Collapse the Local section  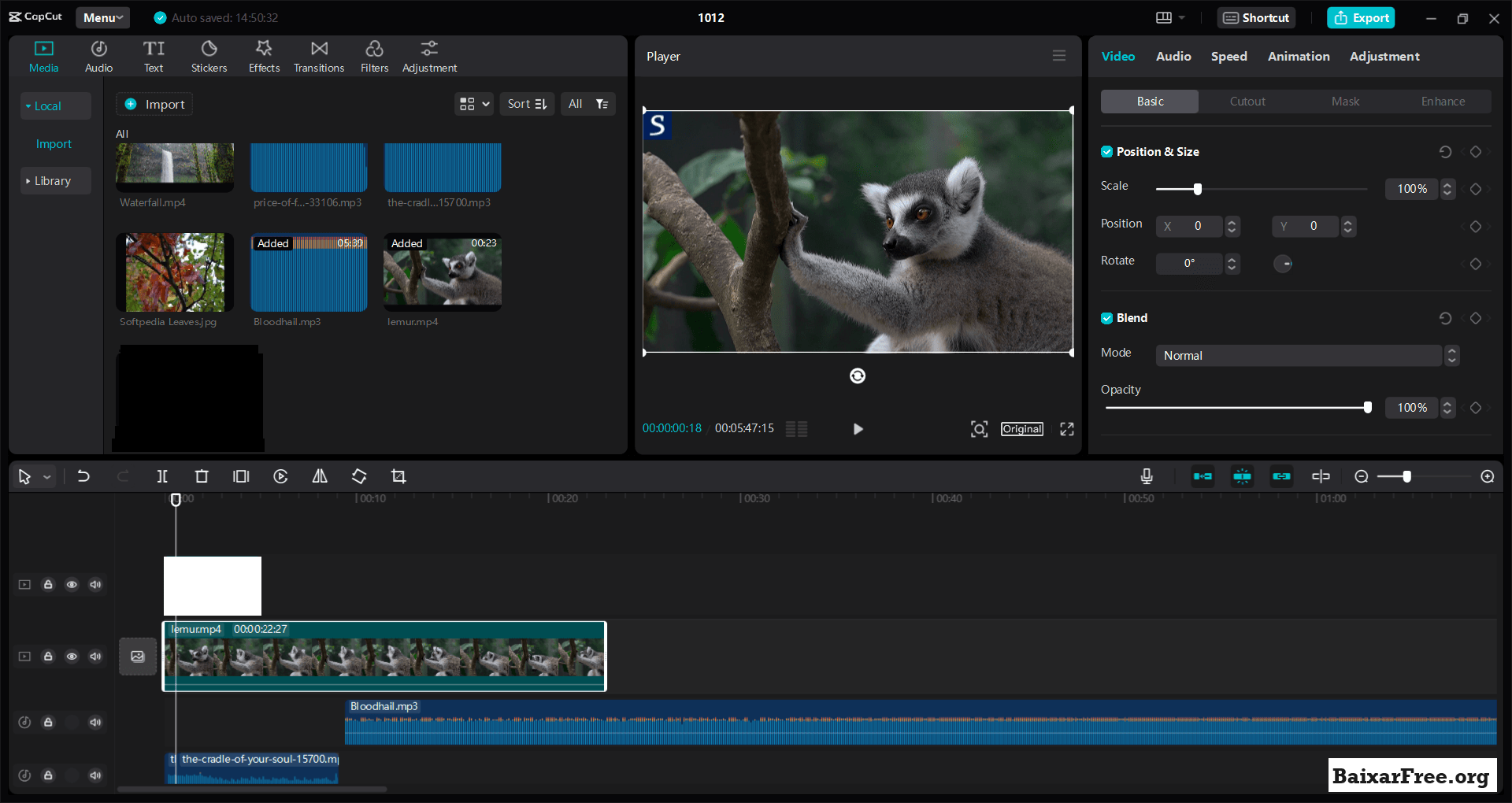click(x=55, y=106)
